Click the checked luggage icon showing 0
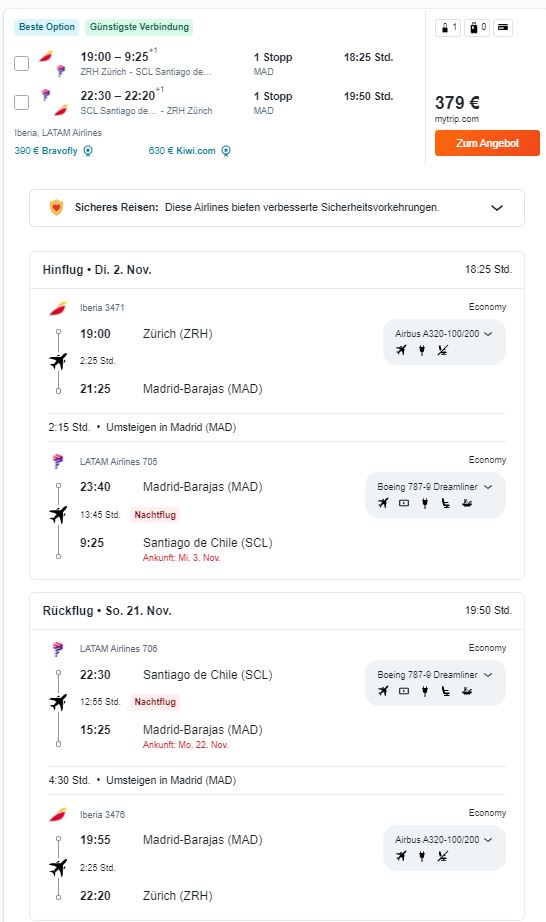 477,28
